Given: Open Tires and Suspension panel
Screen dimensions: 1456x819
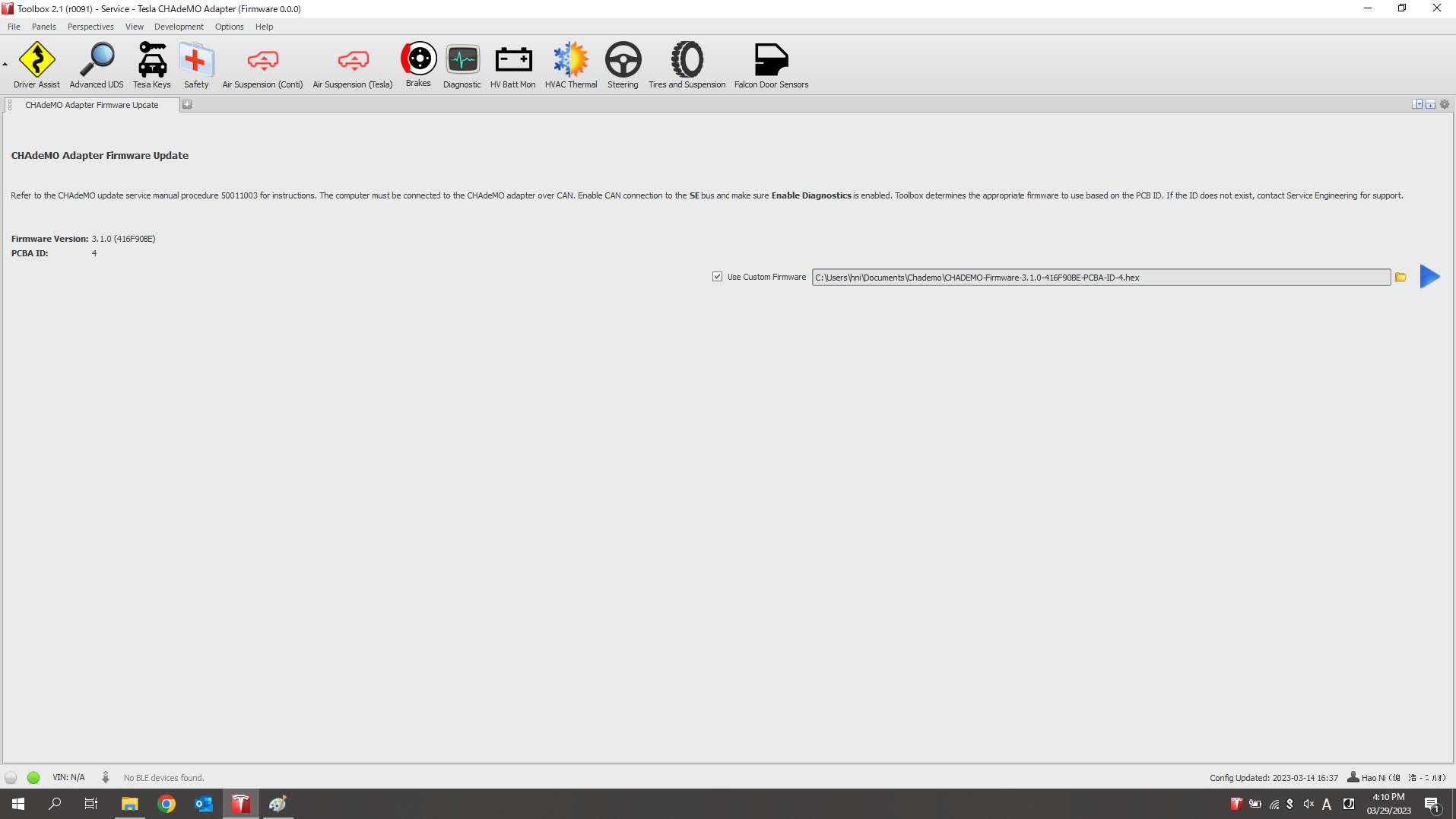Looking at the screenshot, I should pyautogui.click(x=687, y=65).
